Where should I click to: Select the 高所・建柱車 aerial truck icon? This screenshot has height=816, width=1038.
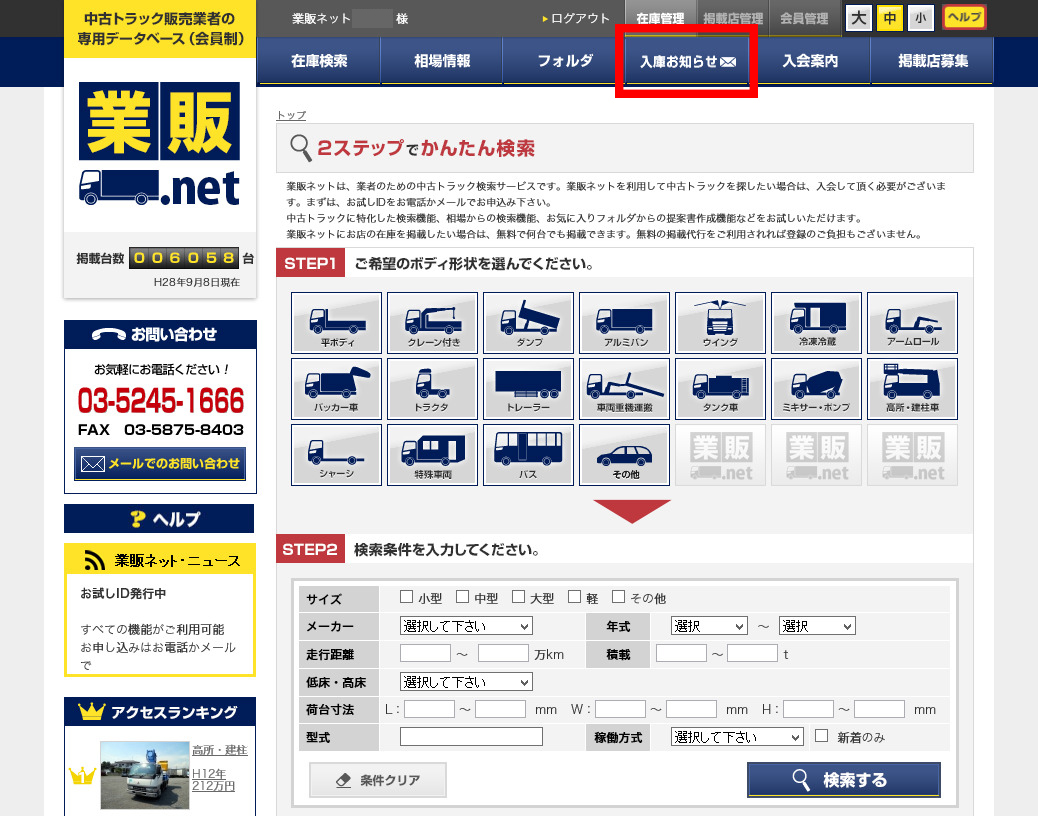click(912, 389)
